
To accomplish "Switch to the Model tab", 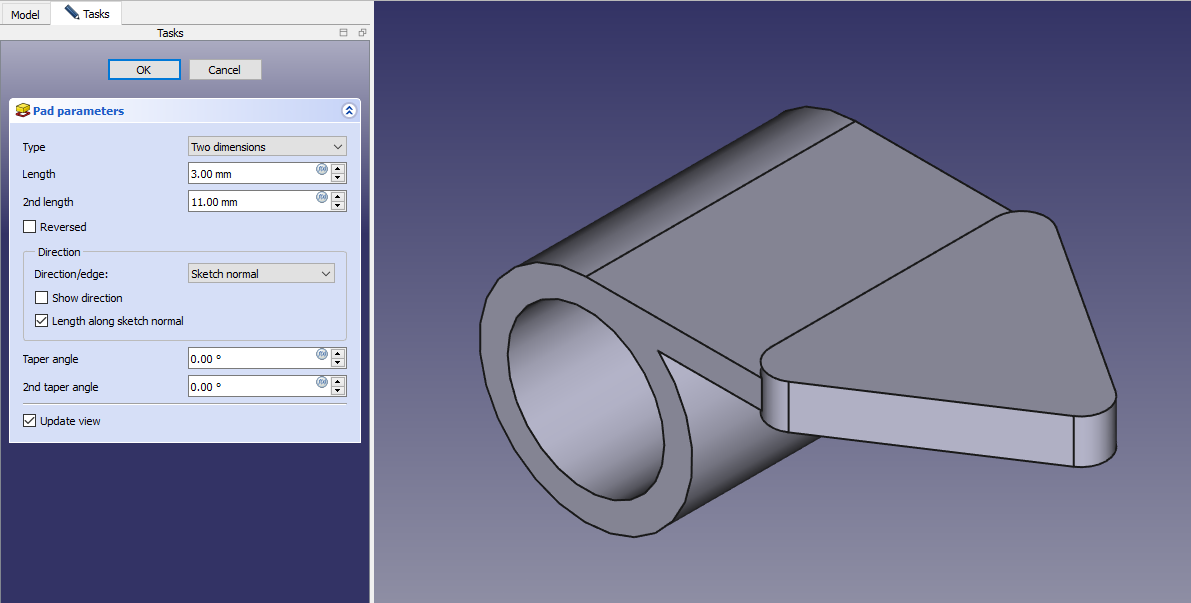I will 25,15.
